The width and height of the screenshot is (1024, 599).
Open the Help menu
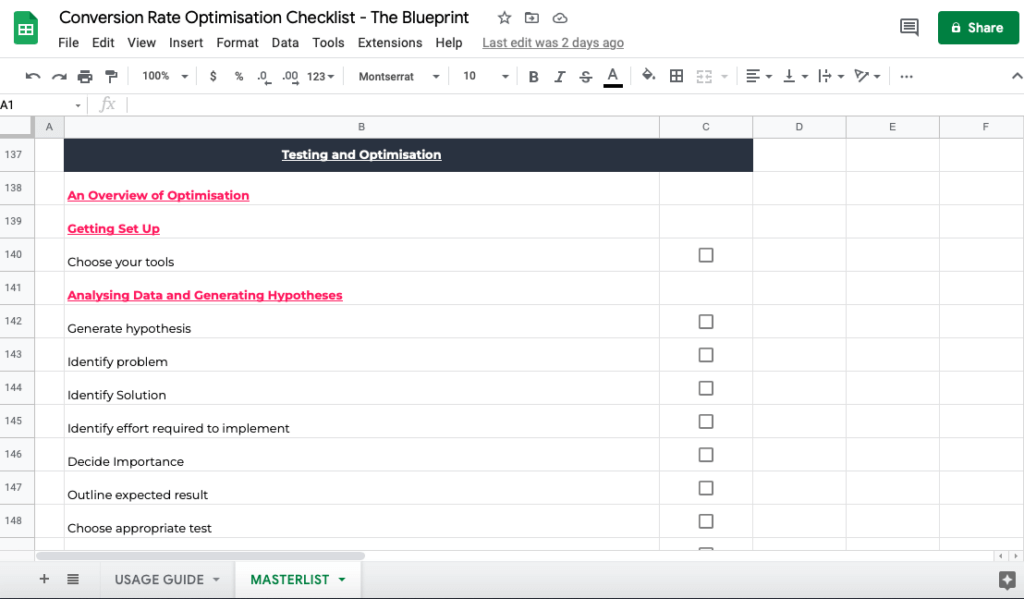pyautogui.click(x=449, y=42)
